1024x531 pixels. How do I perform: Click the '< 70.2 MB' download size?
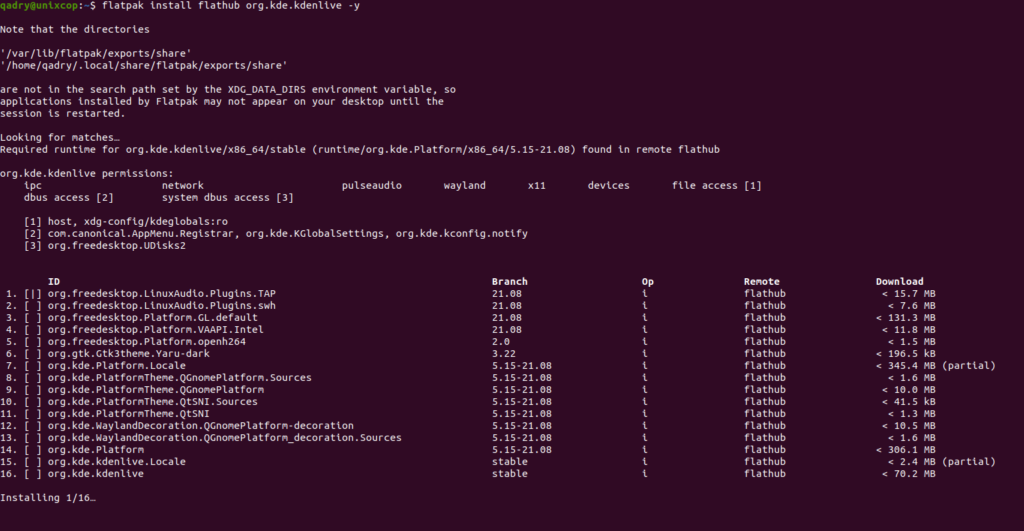click(x=908, y=474)
